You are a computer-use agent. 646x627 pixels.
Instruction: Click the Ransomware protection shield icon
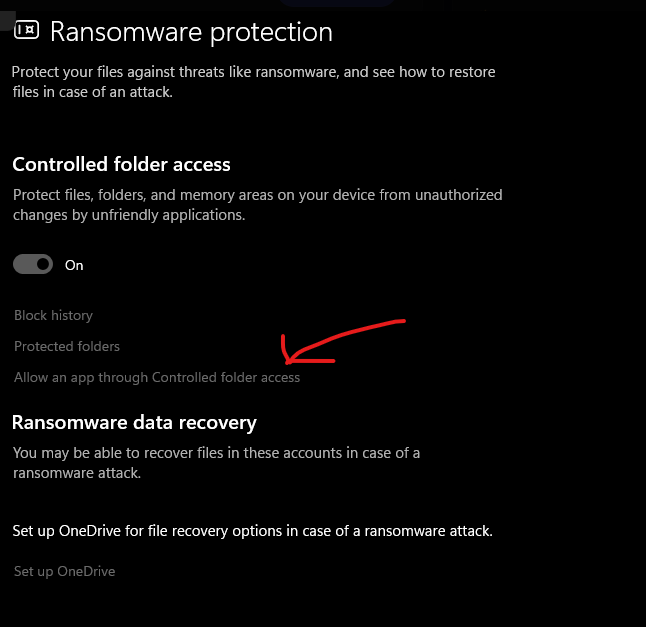[x=26, y=31]
